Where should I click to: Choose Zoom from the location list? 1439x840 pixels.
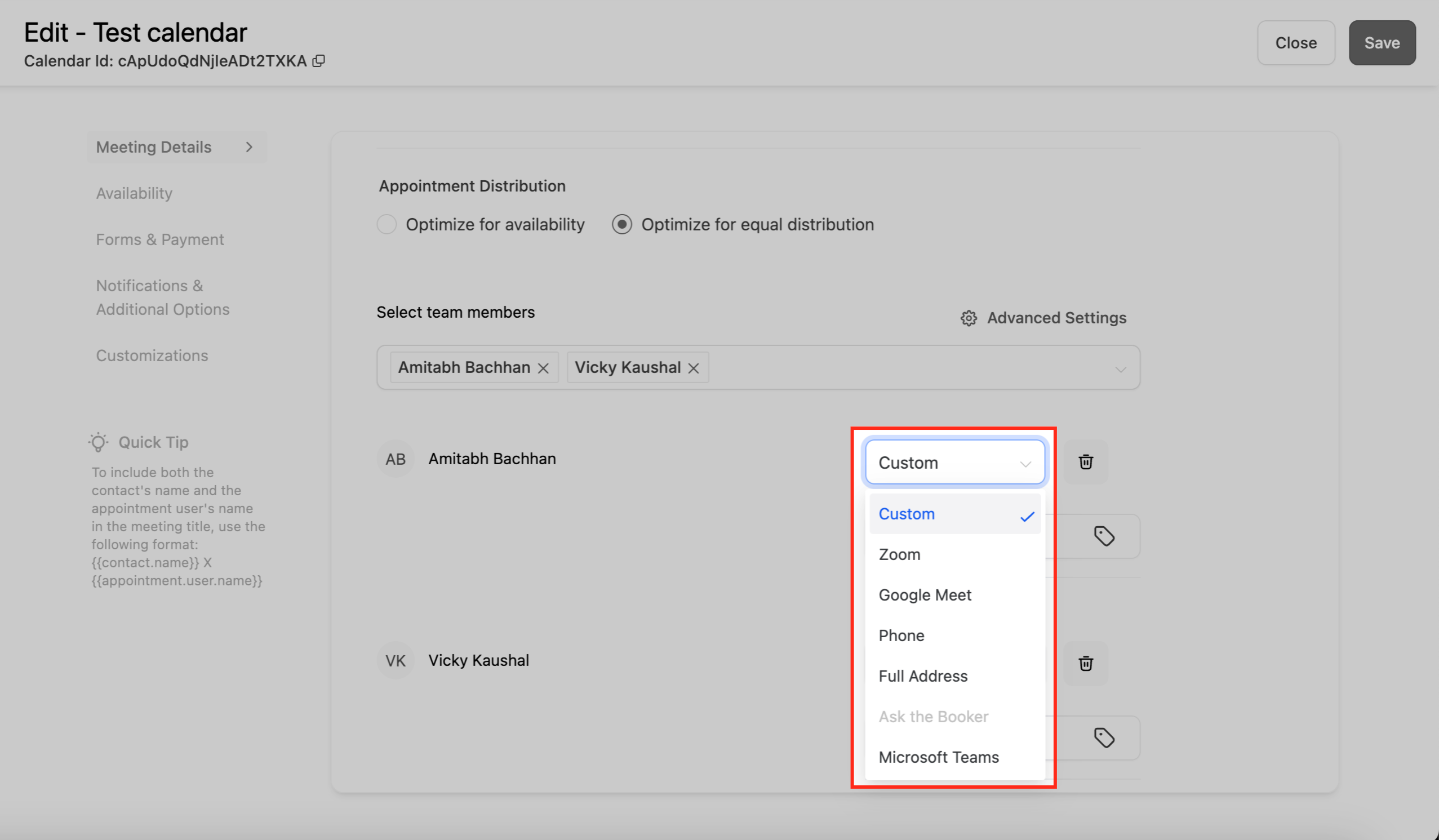tap(899, 554)
